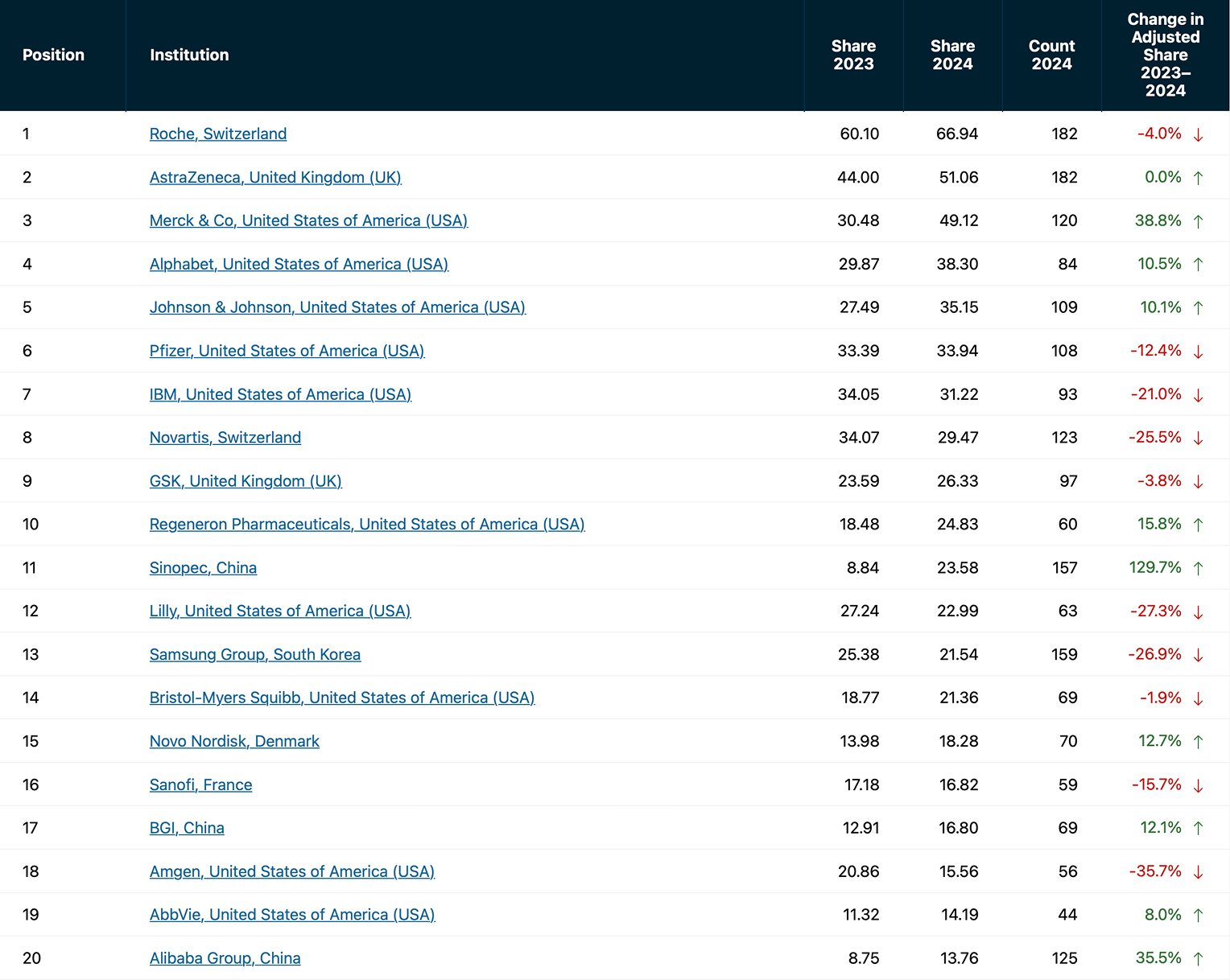Open the AbbVie institution link
This screenshot has height=980, width=1230.
pyautogui.click(x=292, y=915)
